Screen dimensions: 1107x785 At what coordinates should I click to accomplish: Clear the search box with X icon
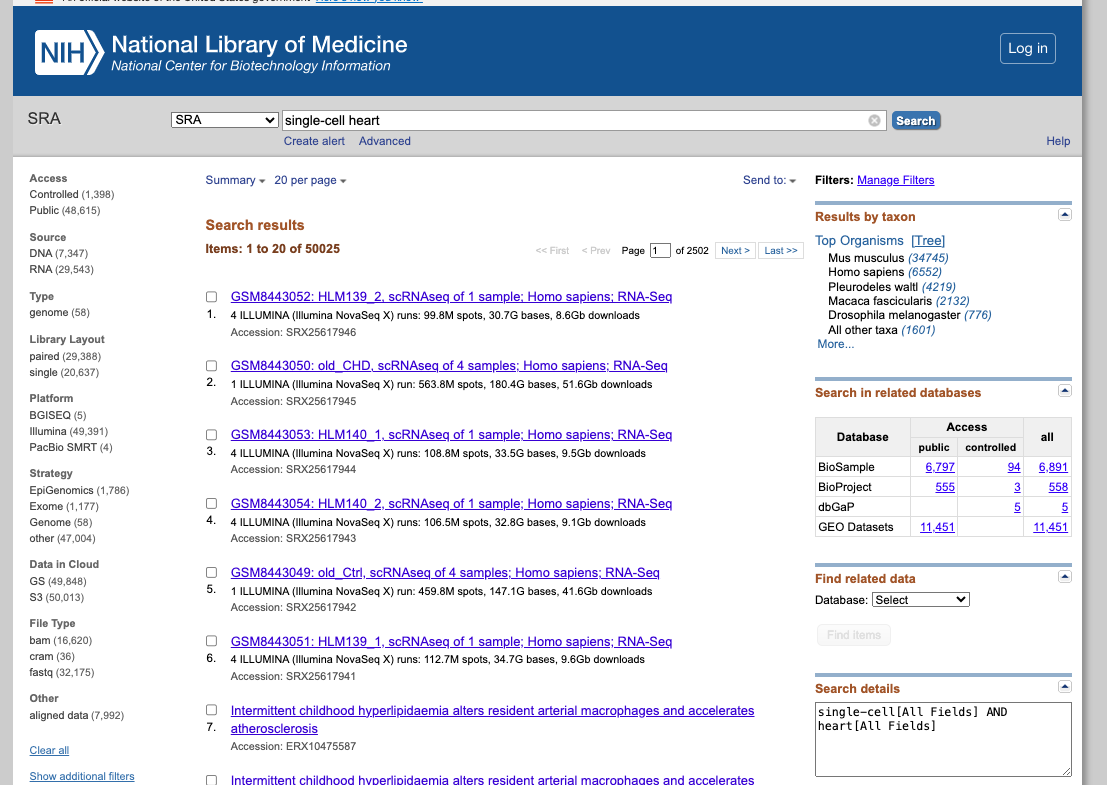pos(874,121)
